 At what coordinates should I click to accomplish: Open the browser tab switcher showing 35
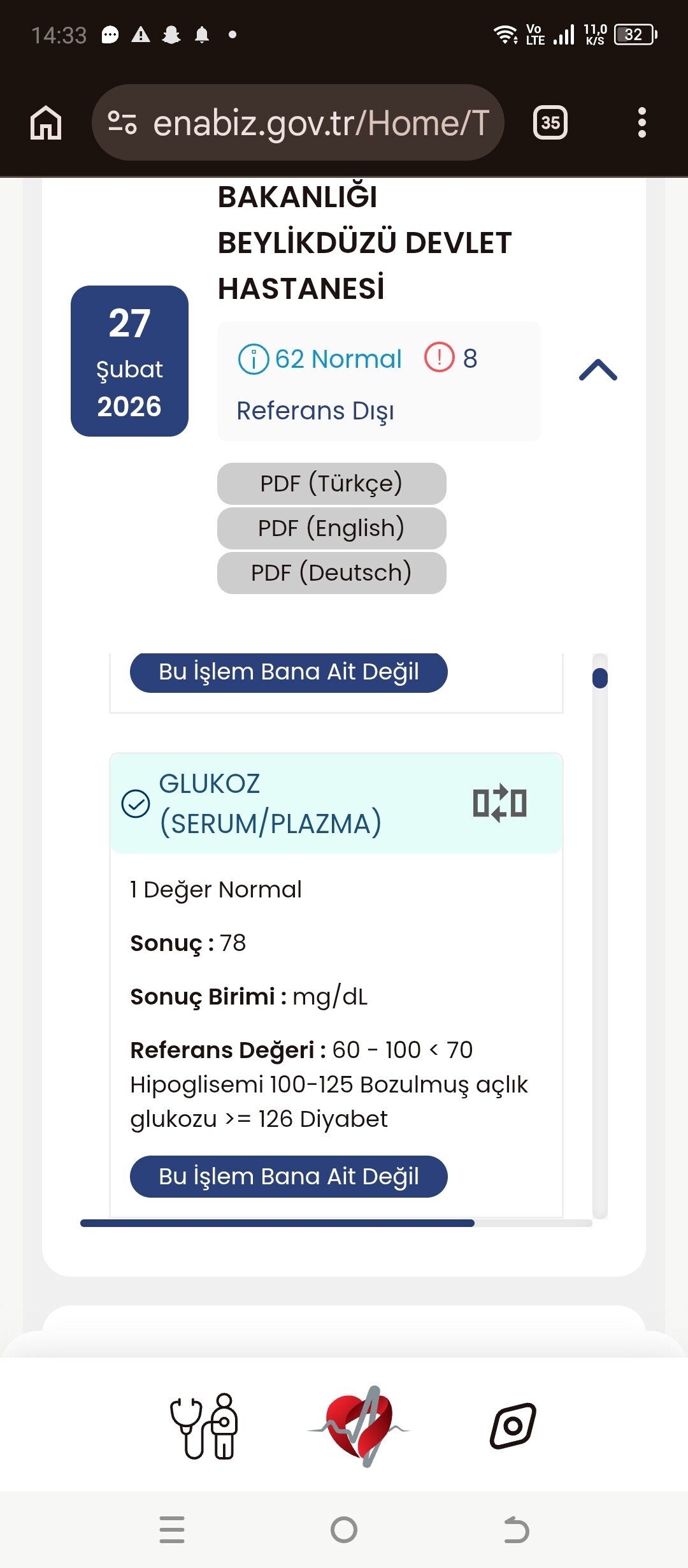(x=550, y=122)
